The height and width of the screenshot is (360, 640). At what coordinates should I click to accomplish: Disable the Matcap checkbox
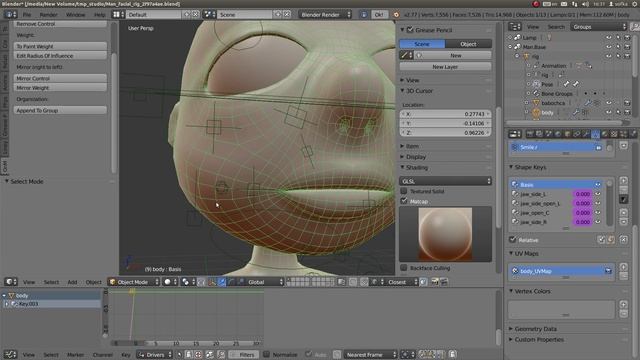click(x=404, y=201)
